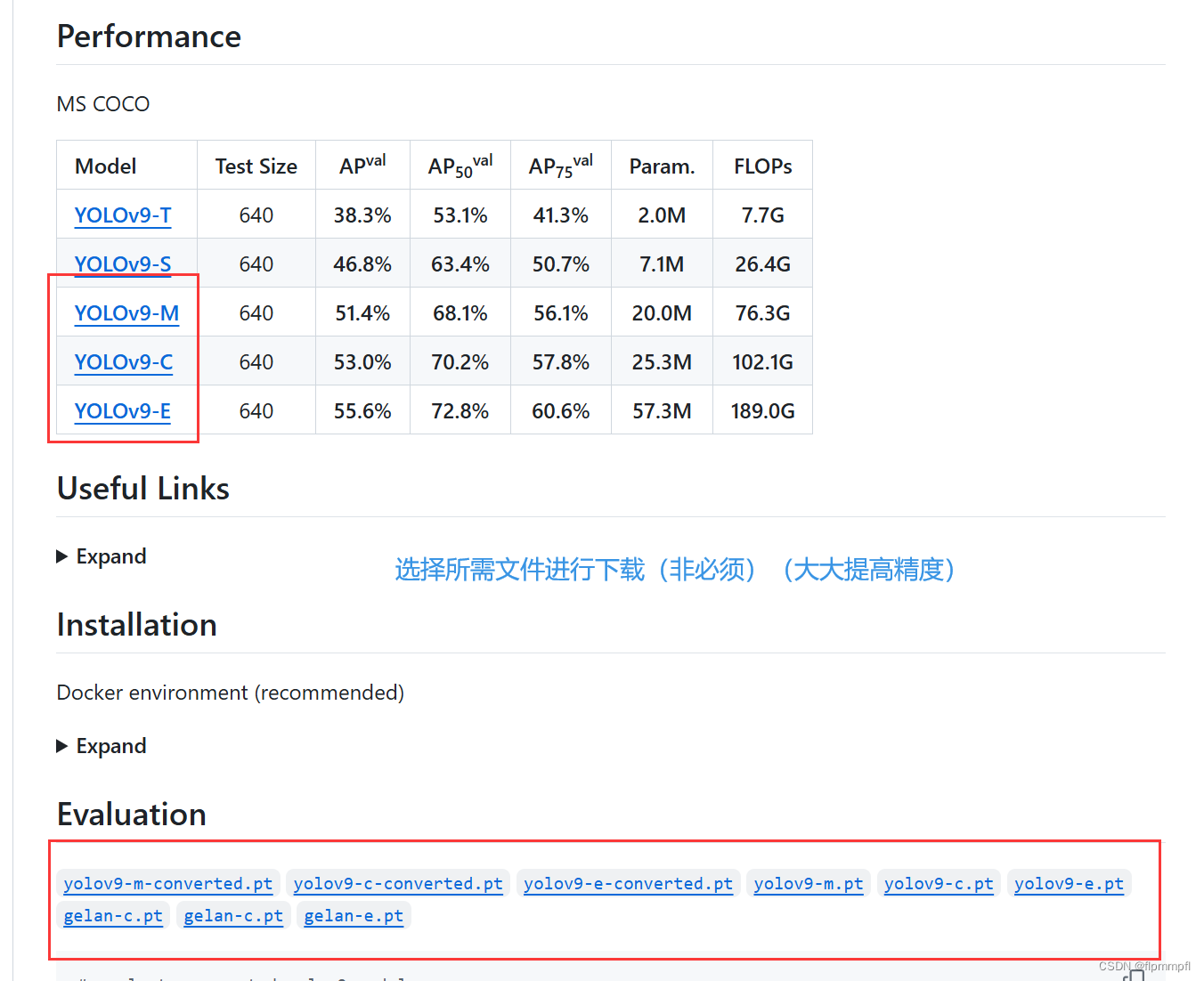The image size is (1204, 981).
Task: Select the 38.3% cell for YOLOv9-T
Action: point(362,215)
